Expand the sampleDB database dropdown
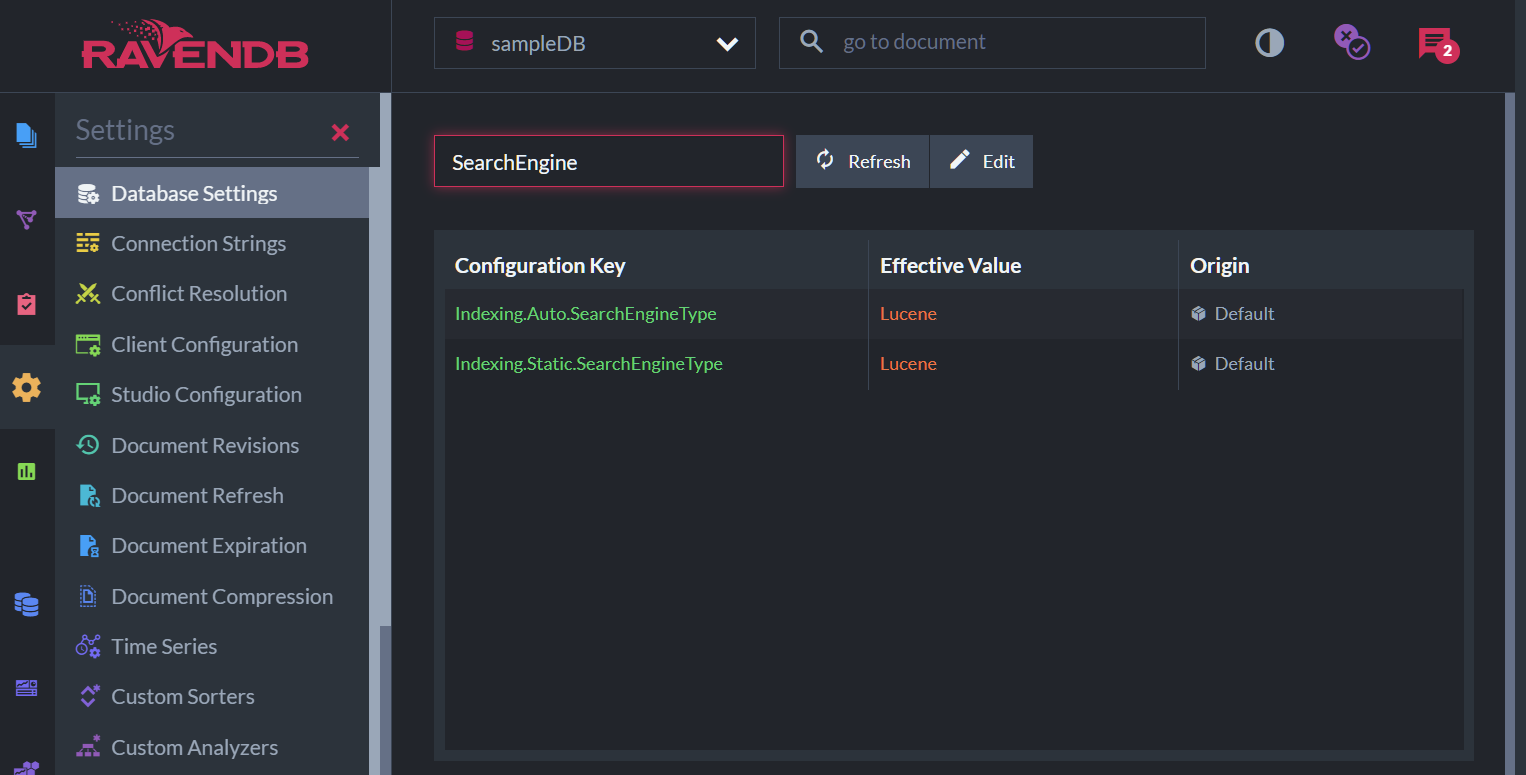This screenshot has width=1526, height=775. point(595,43)
